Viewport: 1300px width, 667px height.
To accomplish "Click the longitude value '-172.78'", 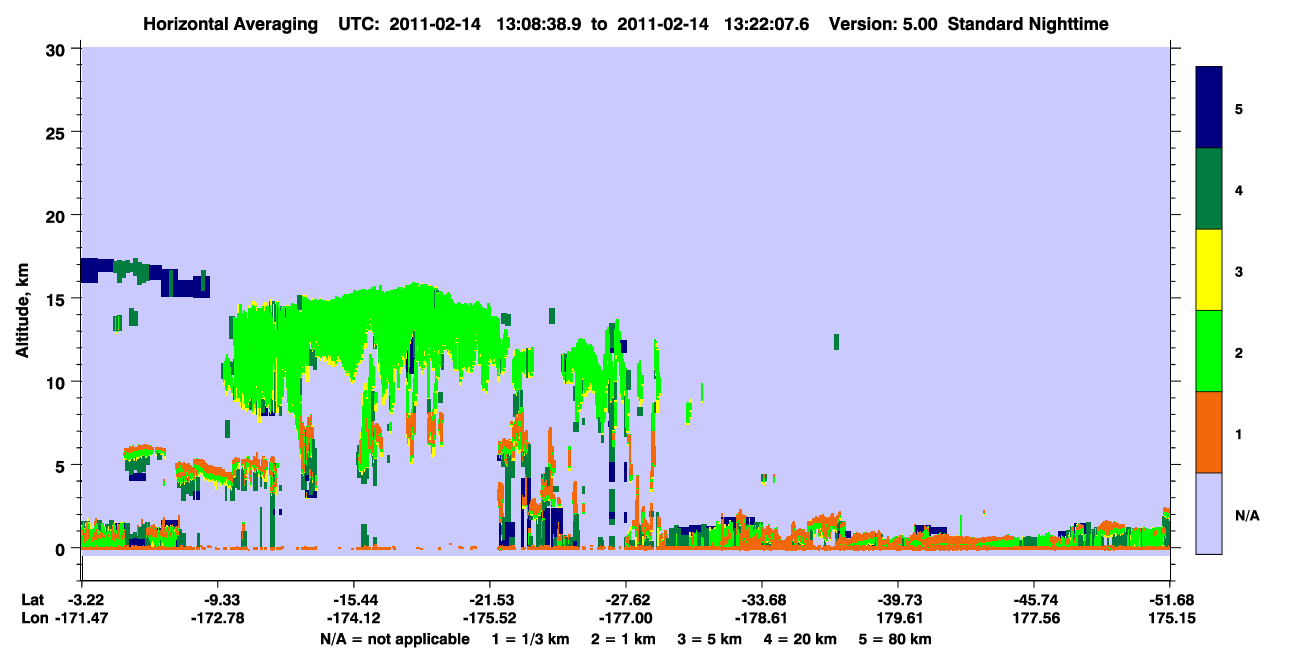I will point(217,619).
